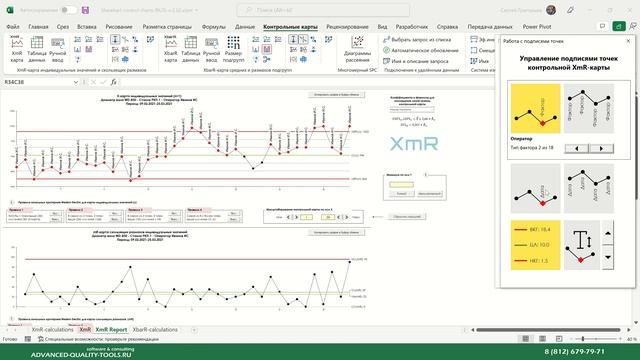Click the zoom slider in status bar

click(596, 339)
